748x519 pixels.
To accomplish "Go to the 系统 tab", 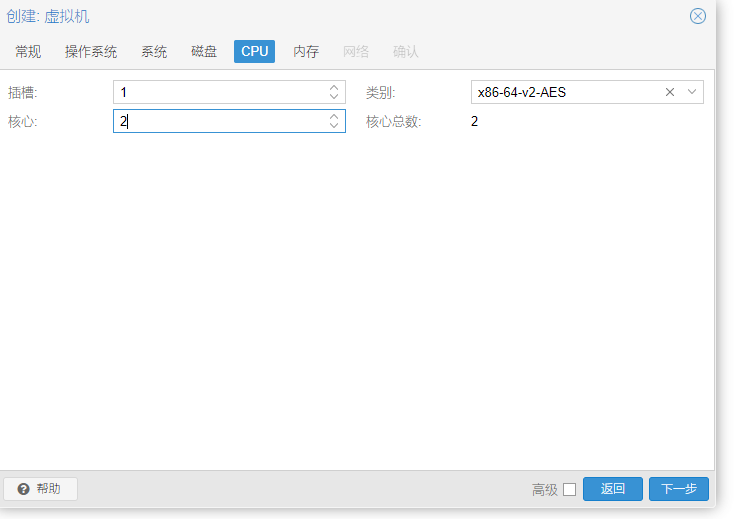I will point(154,51).
